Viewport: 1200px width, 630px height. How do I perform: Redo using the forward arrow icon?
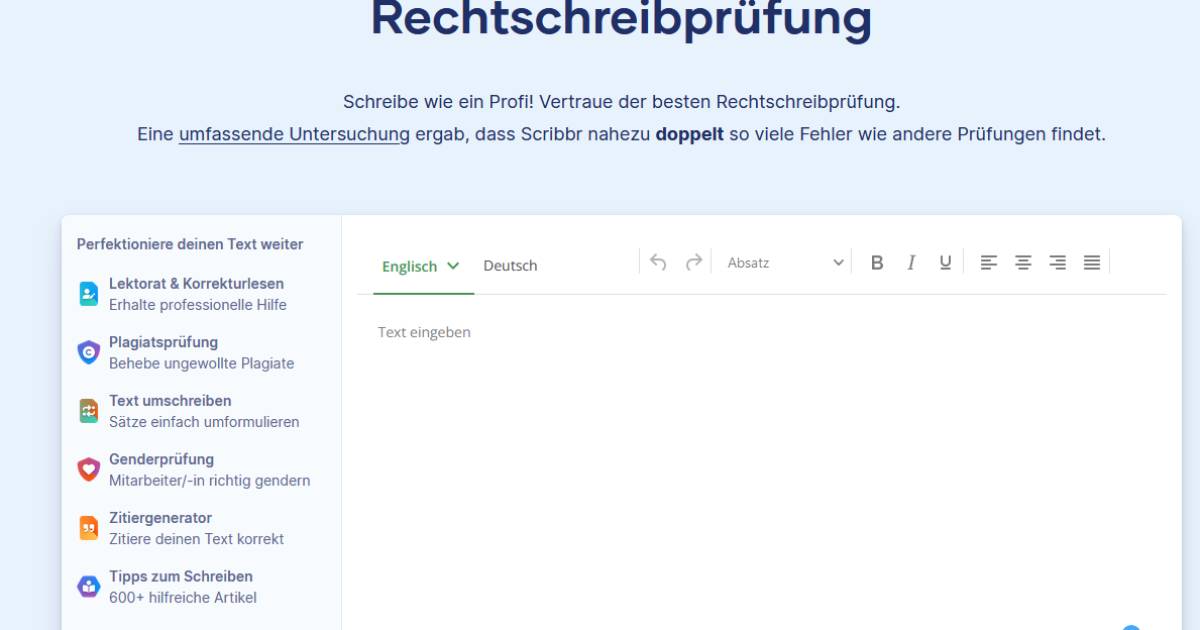coord(694,262)
